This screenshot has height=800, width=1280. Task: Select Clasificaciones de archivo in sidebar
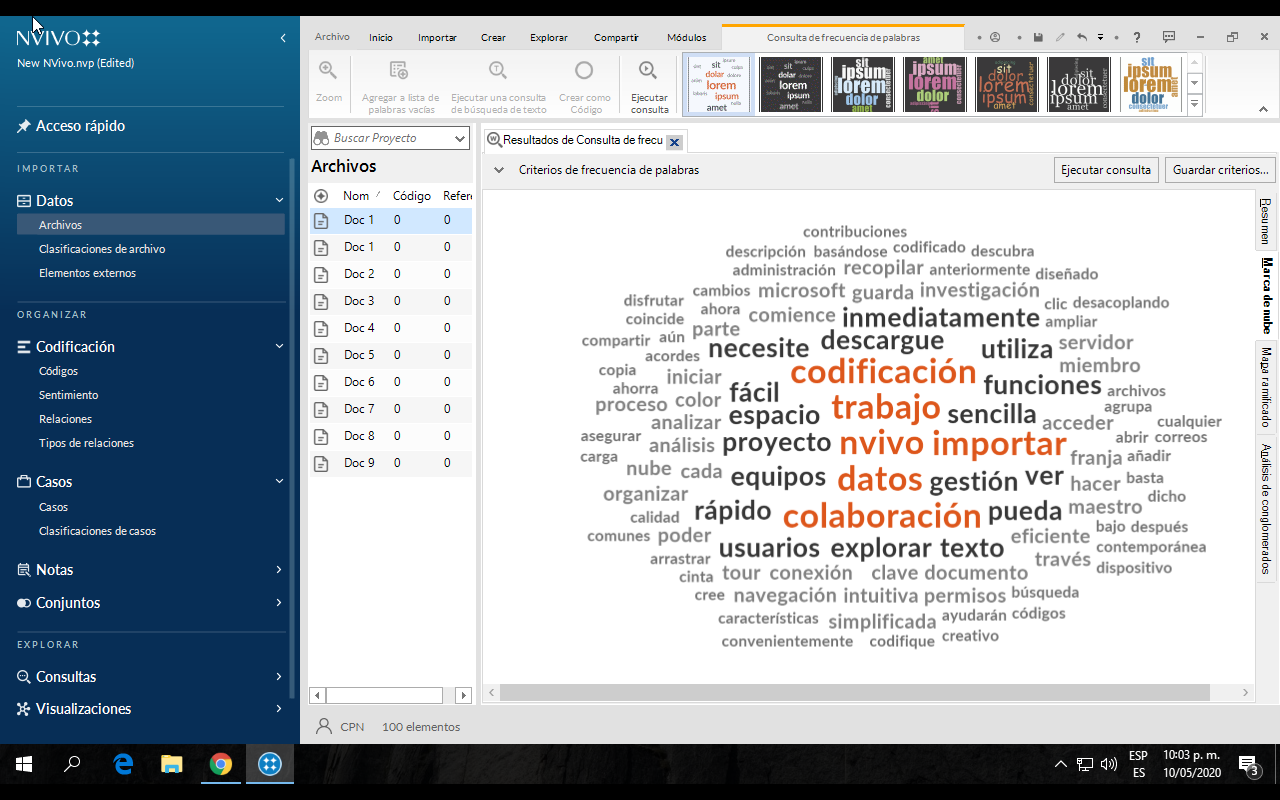coord(102,249)
